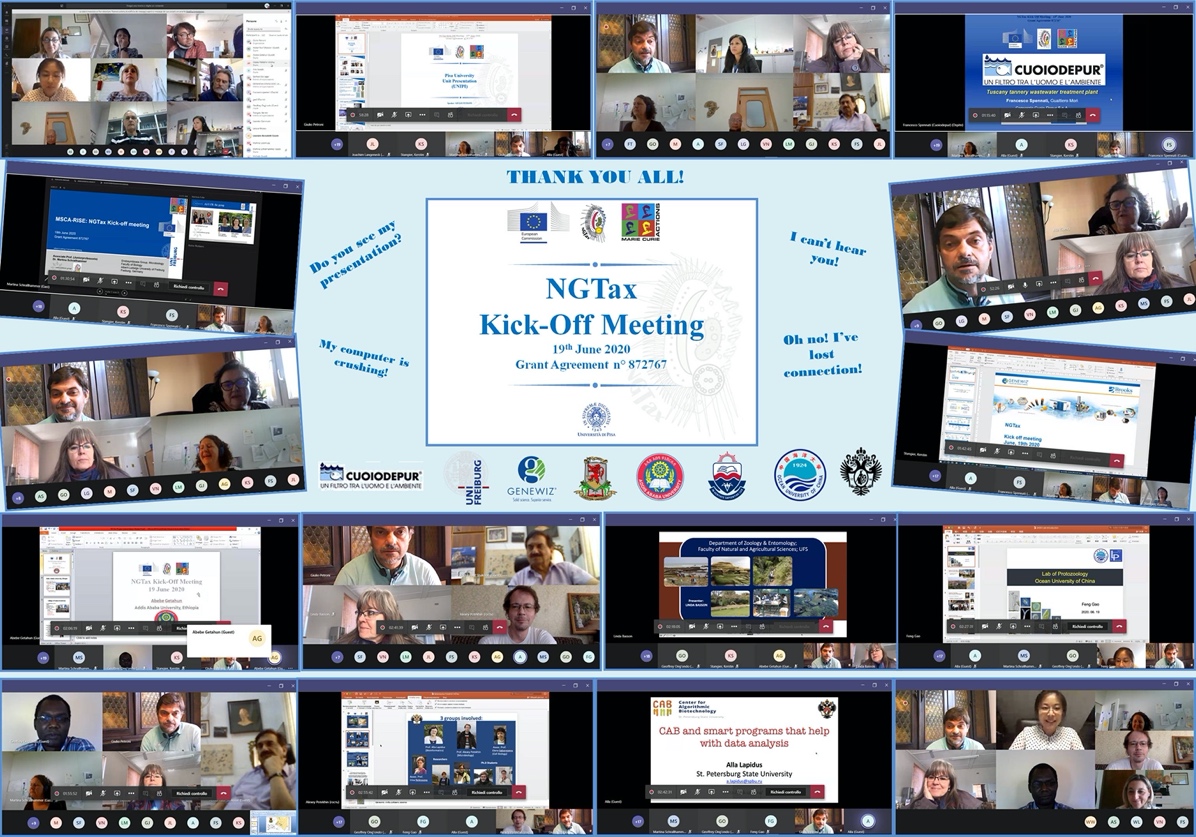Click Richiedi controllo in the Ocean University window
This screenshot has height=837, width=1196.
pos(1087,626)
